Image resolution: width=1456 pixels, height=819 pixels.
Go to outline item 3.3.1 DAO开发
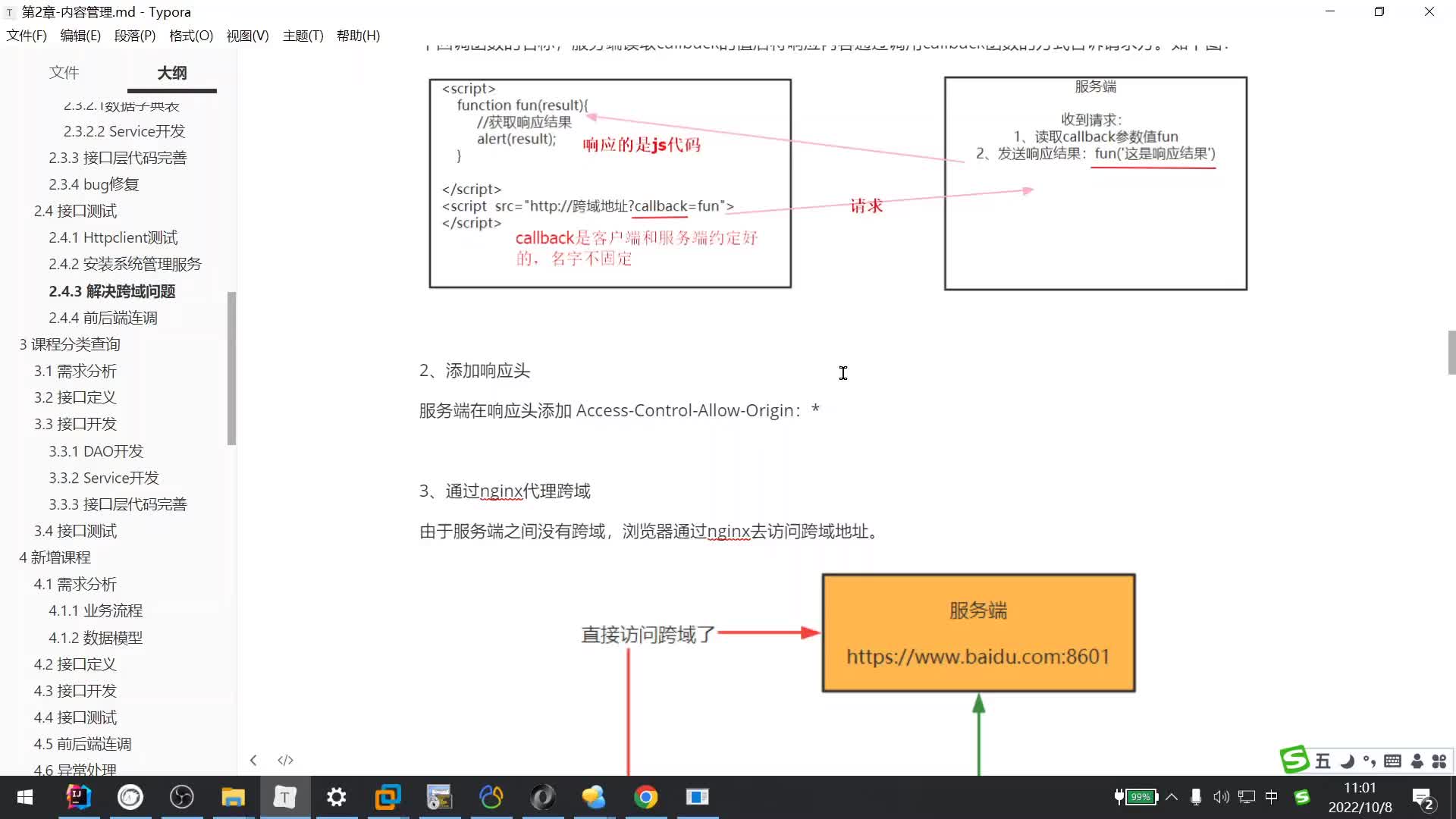[x=96, y=451]
